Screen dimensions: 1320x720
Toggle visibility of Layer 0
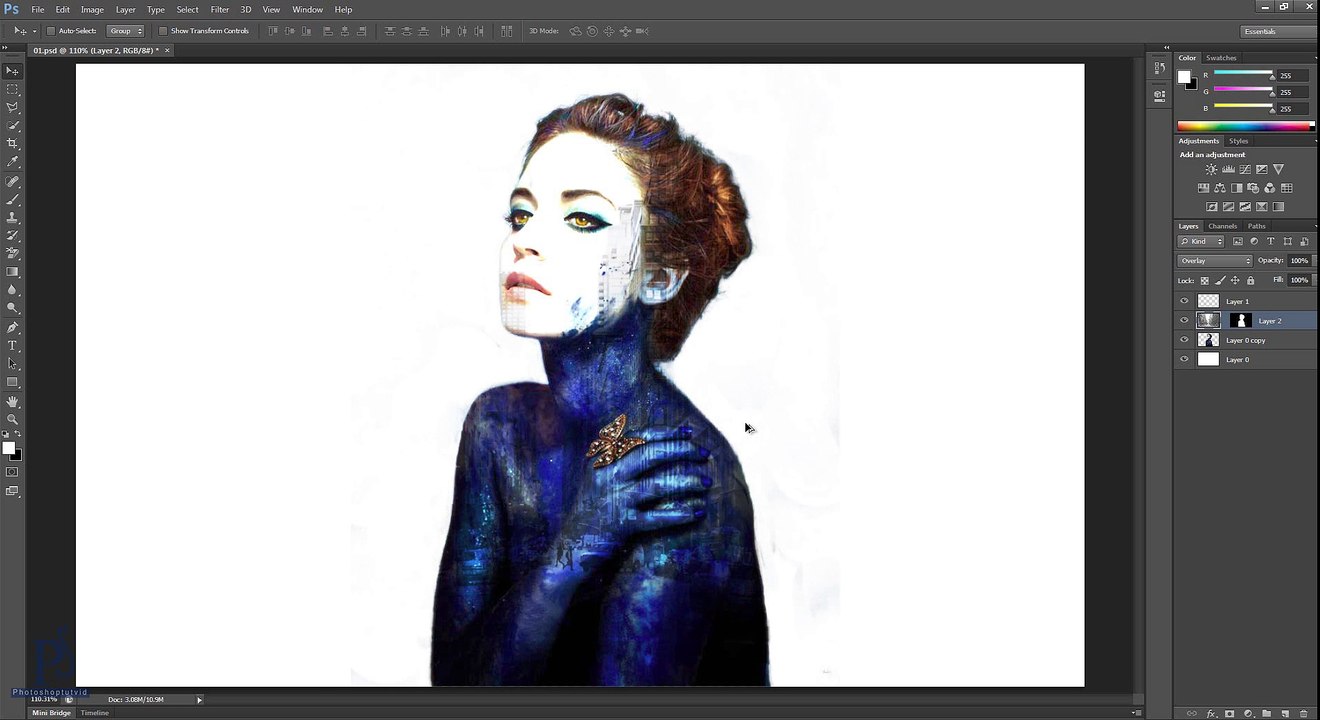pyautogui.click(x=1185, y=360)
